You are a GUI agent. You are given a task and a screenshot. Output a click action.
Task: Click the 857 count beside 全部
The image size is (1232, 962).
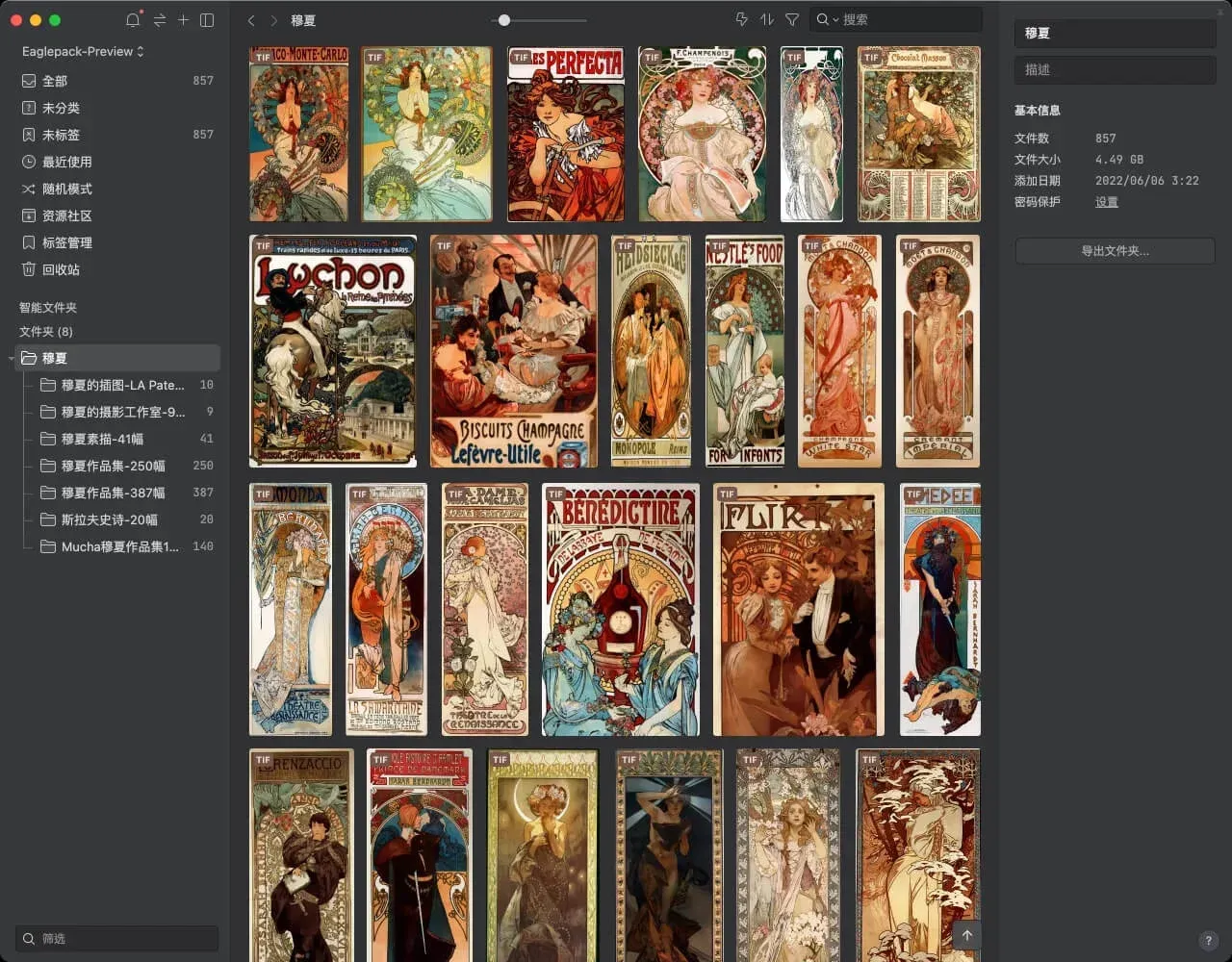[203, 81]
